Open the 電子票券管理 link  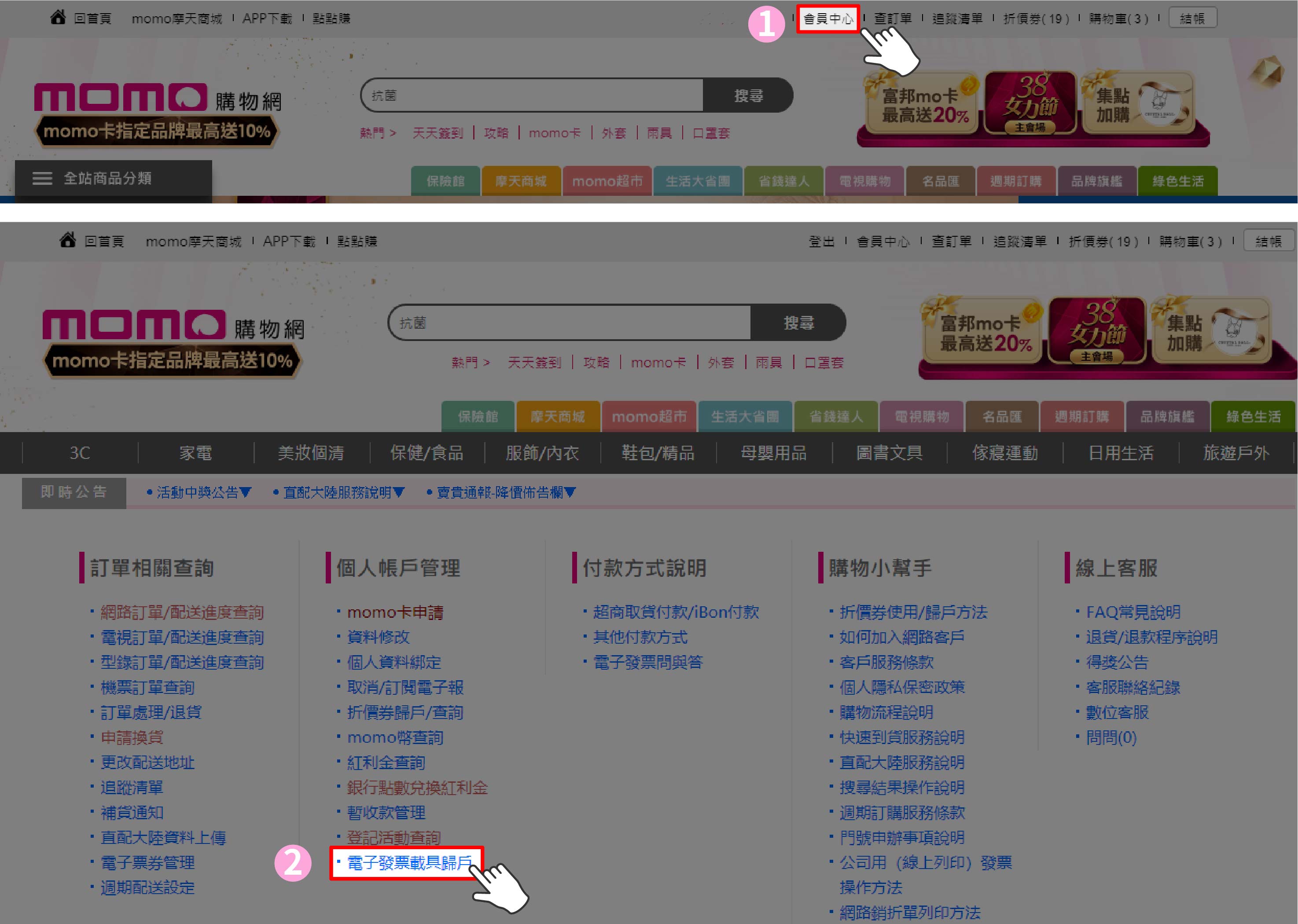(147, 862)
